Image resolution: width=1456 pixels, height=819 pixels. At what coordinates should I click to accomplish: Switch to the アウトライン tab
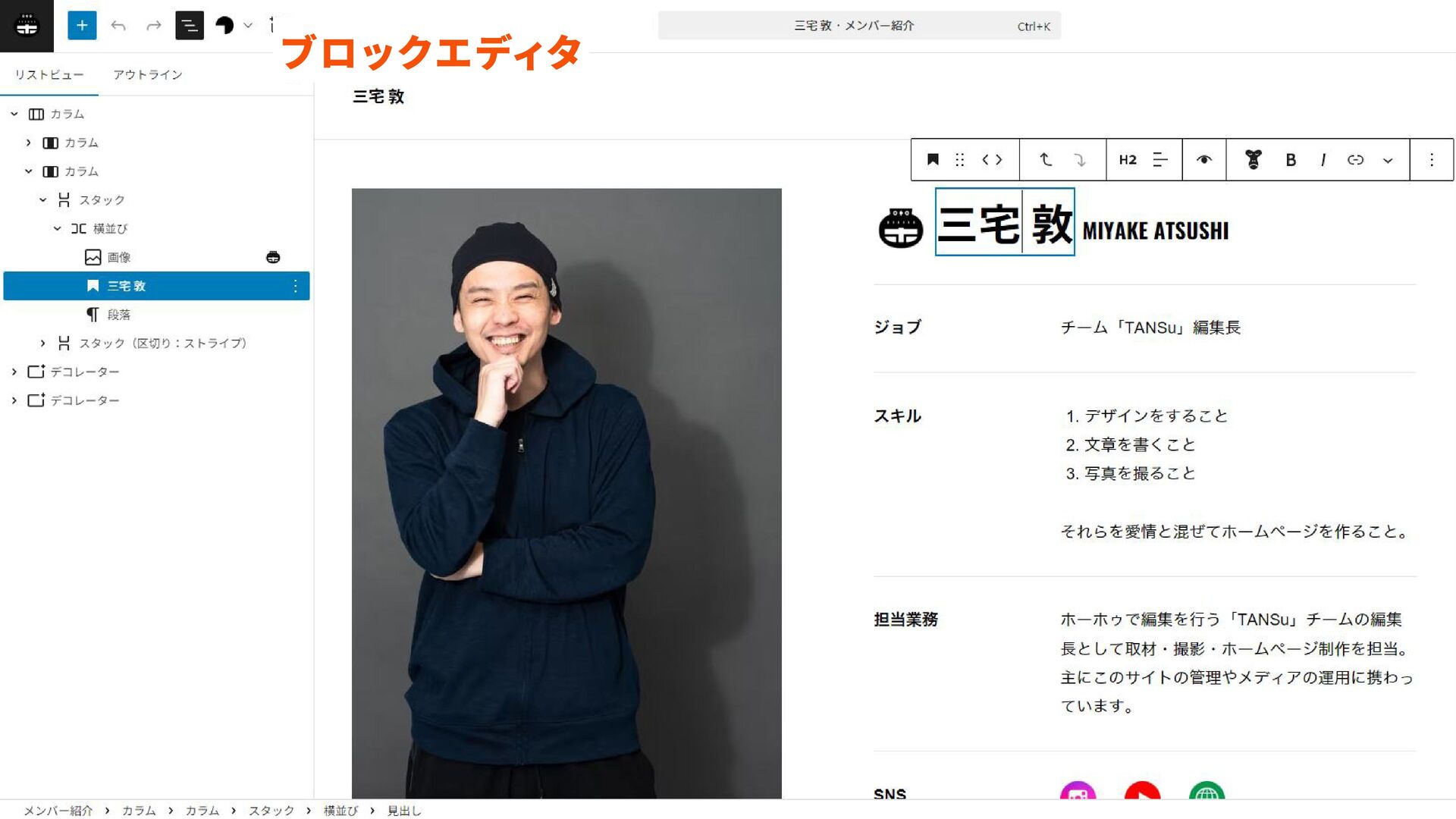click(x=148, y=74)
